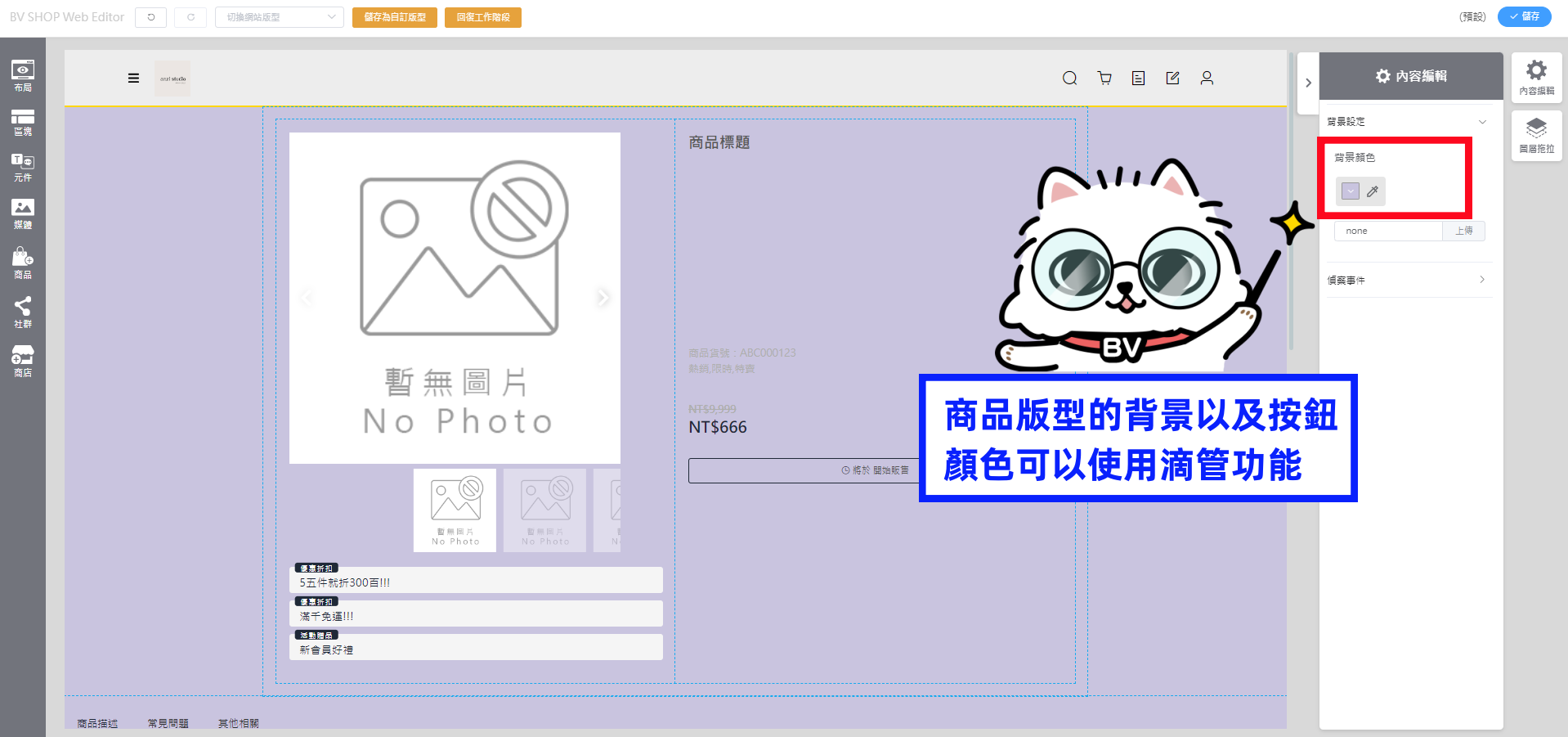
Task: Click the shopping cart icon
Action: pos(1104,79)
